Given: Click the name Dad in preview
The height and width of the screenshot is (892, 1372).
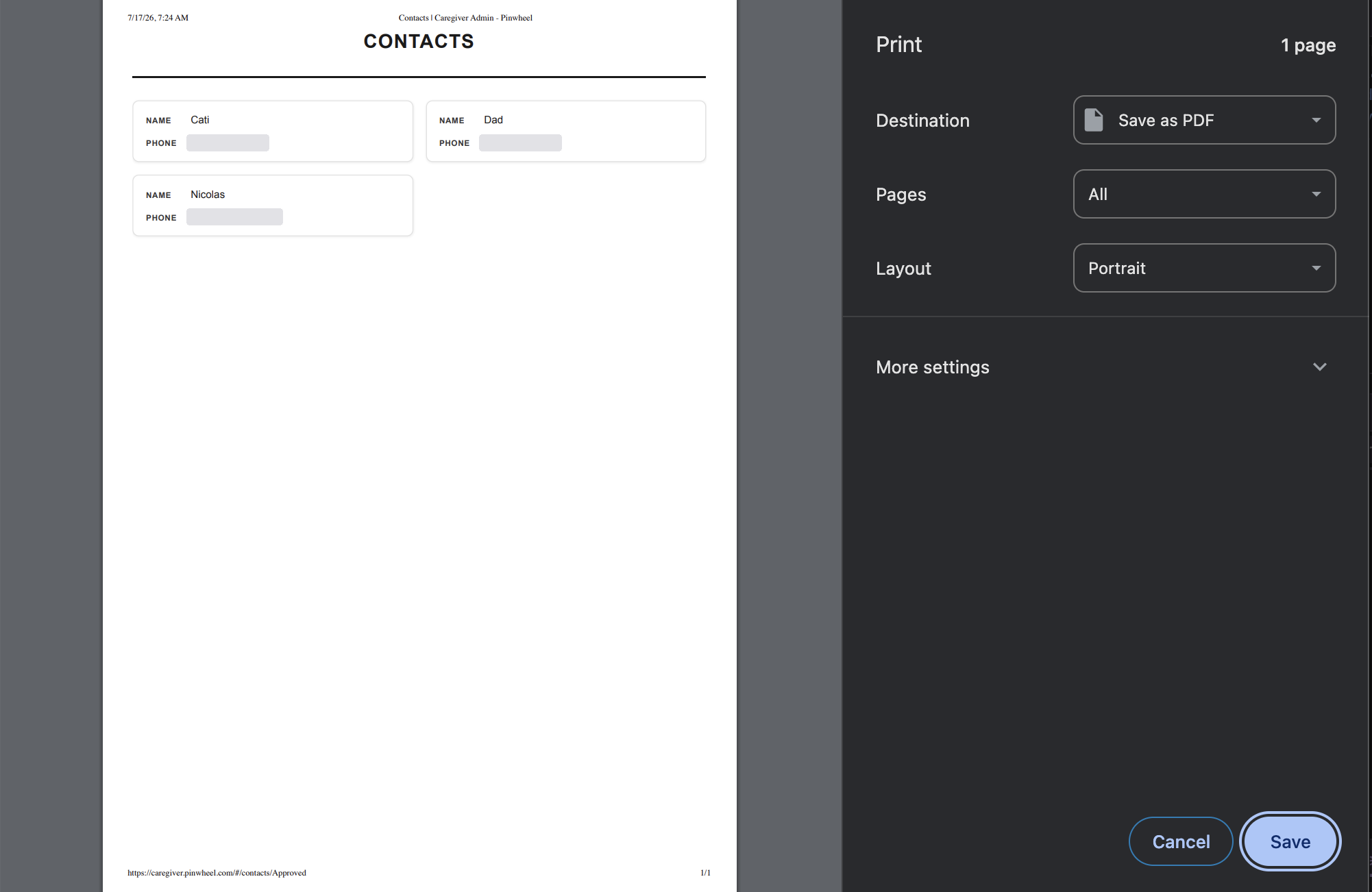Looking at the screenshot, I should pos(493,120).
